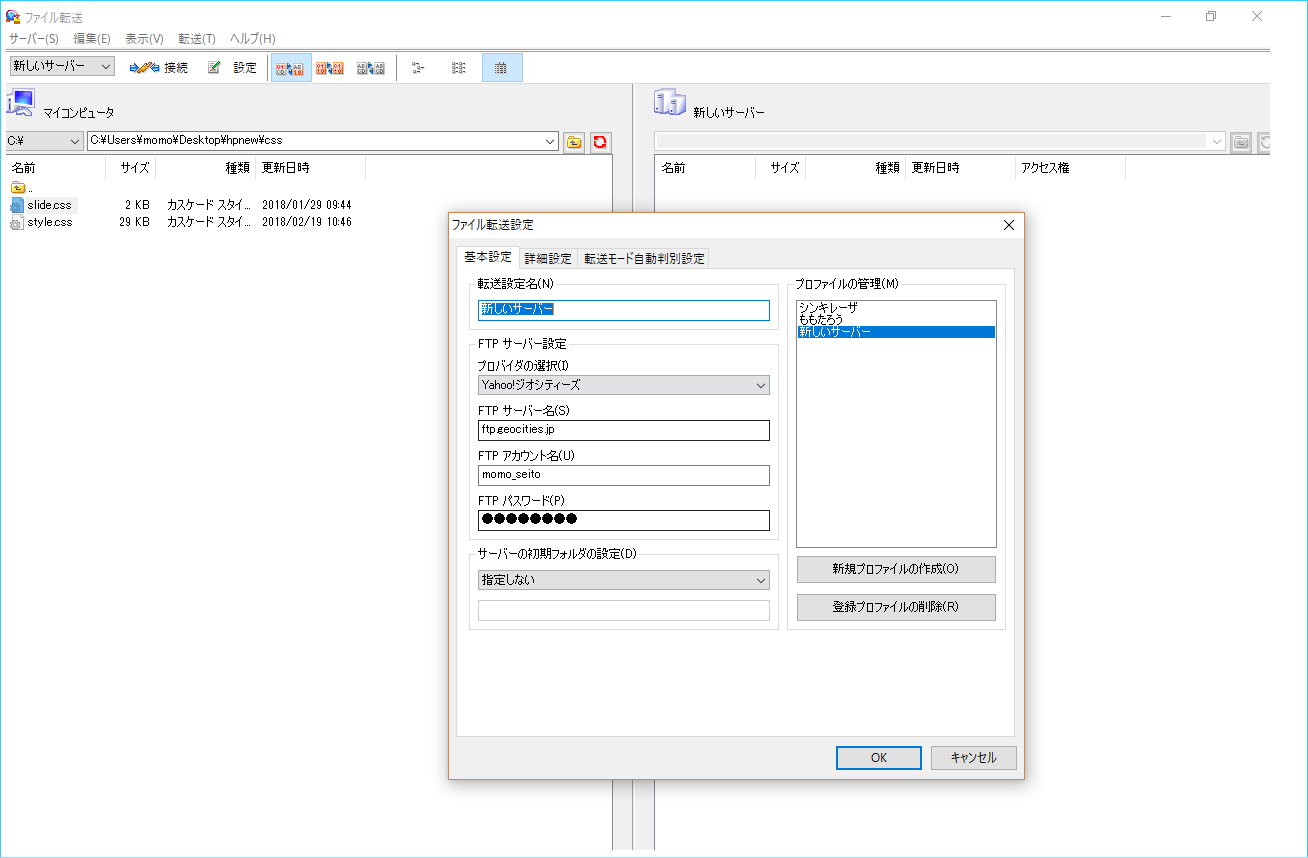Screen dimensions: 1308x858
Task: Open the プロバイダの選択 provider dropdown
Action: pos(623,385)
